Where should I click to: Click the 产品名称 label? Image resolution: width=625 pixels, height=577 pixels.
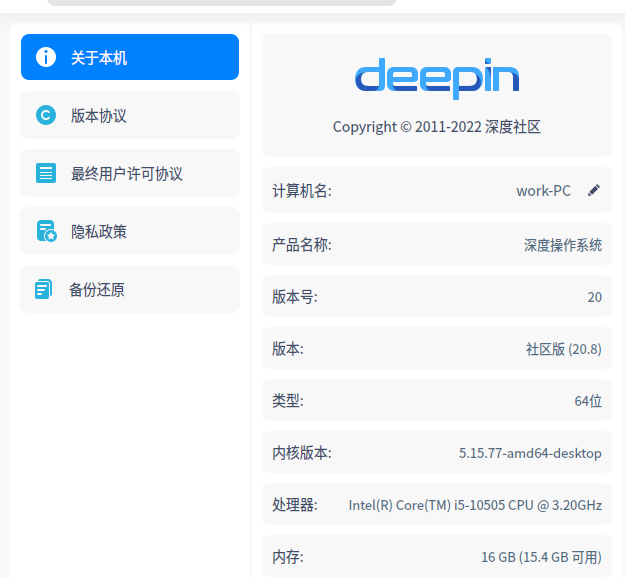tap(302, 245)
